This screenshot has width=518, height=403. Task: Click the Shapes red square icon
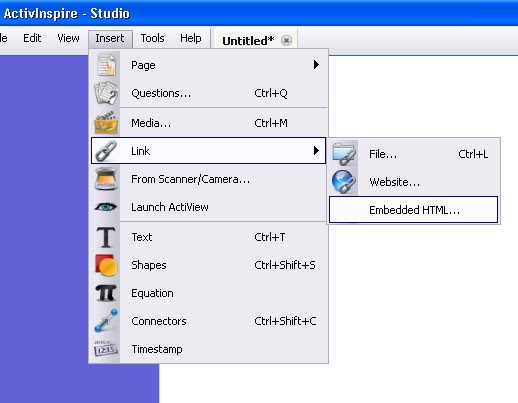pos(106,265)
